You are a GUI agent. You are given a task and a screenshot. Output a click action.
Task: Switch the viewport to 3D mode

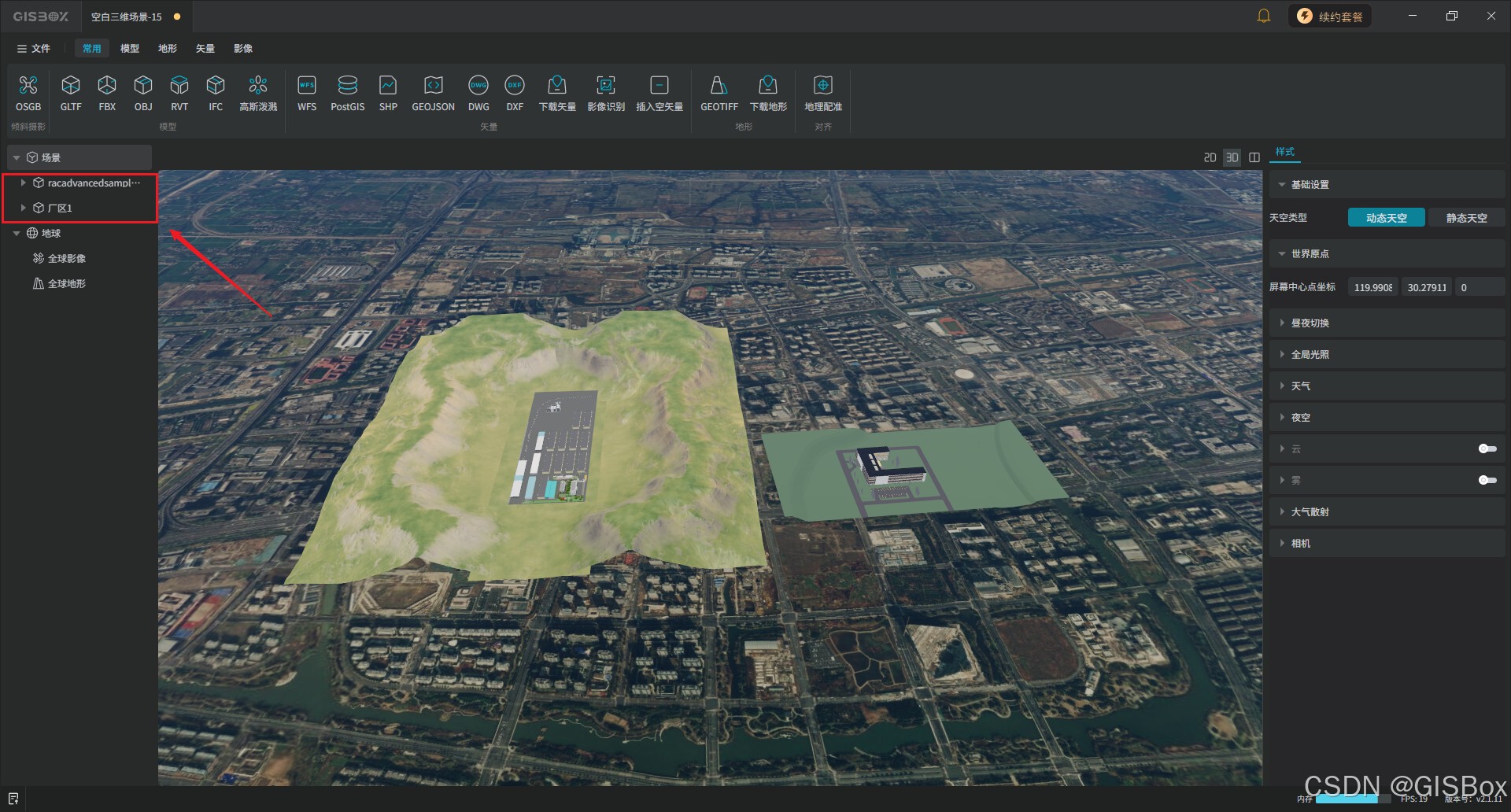tap(1232, 157)
